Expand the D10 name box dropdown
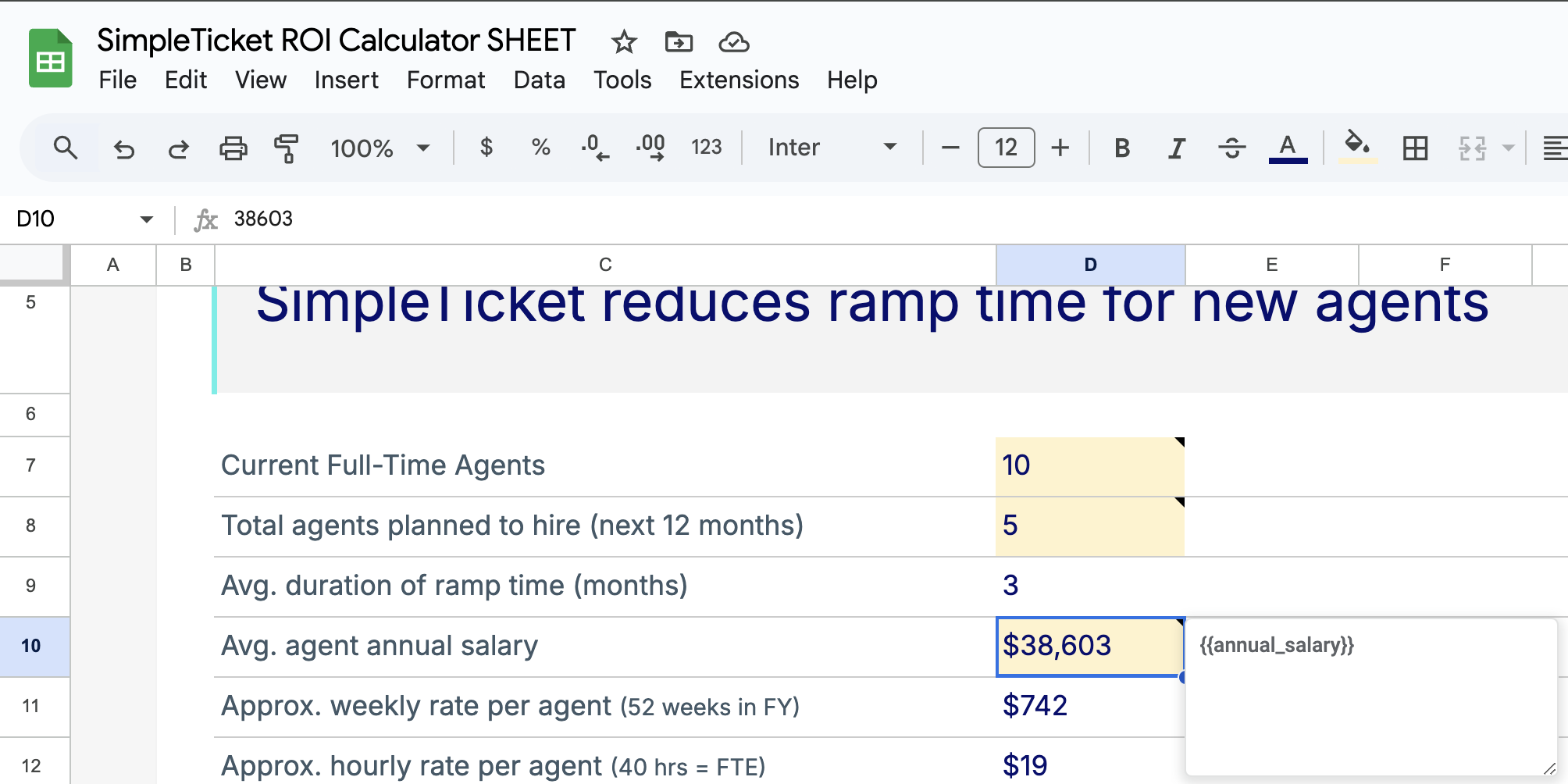 (146, 219)
